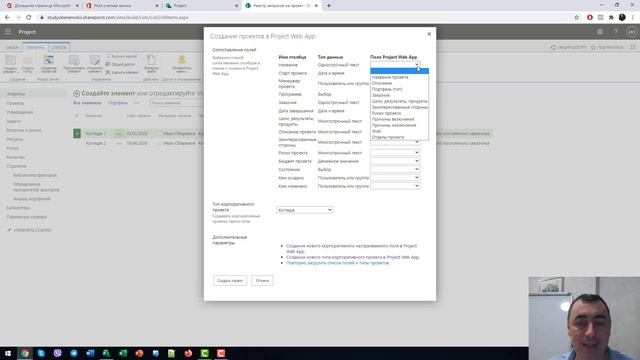The height and width of the screenshot is (360, 640).
Task: Open the Viber icon in the taskbar
Action: [x=57, y=353]
